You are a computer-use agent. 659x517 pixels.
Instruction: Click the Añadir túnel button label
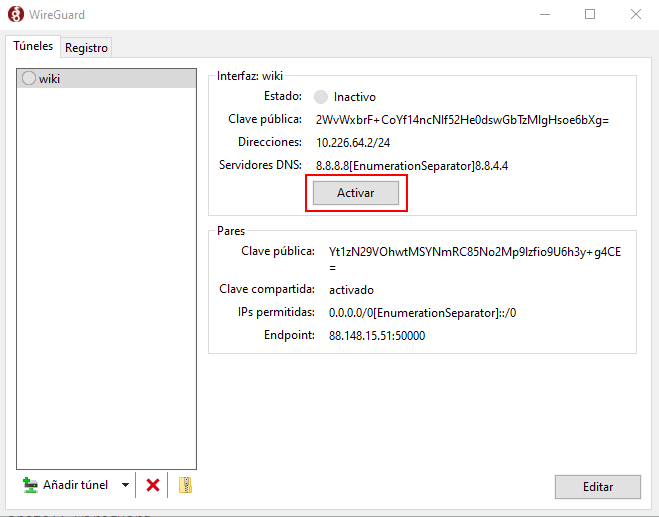pyautogui.click(x=75, y=485)
